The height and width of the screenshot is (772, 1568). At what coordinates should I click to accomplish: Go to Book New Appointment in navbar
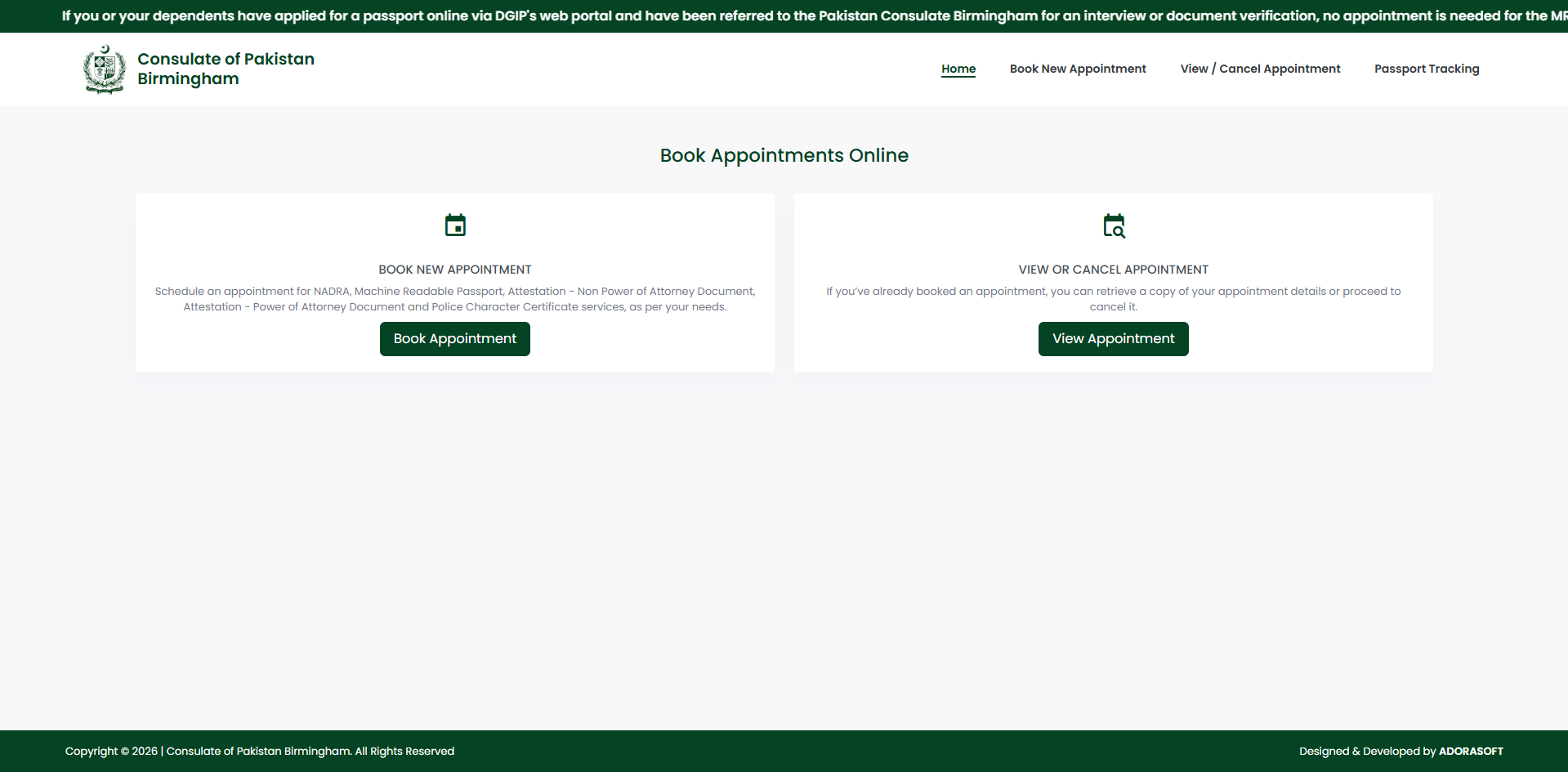(x=1077, y=69)
